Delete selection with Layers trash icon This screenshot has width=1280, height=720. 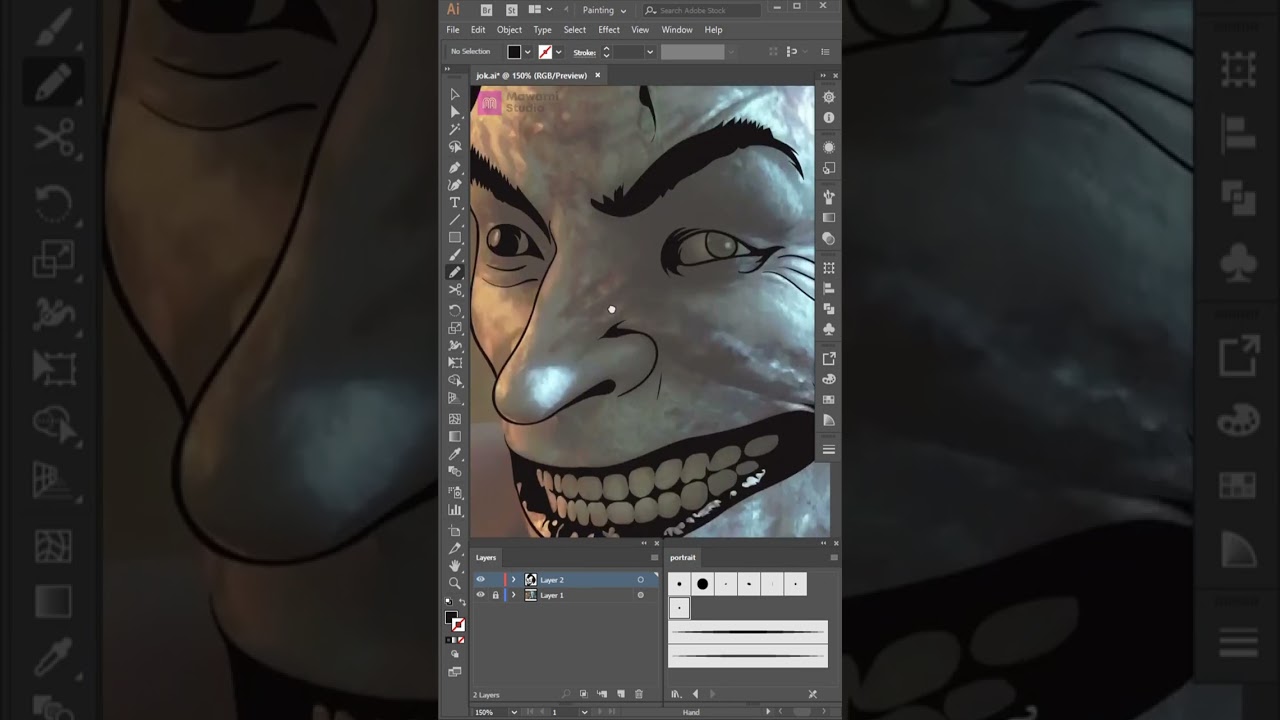639,694
